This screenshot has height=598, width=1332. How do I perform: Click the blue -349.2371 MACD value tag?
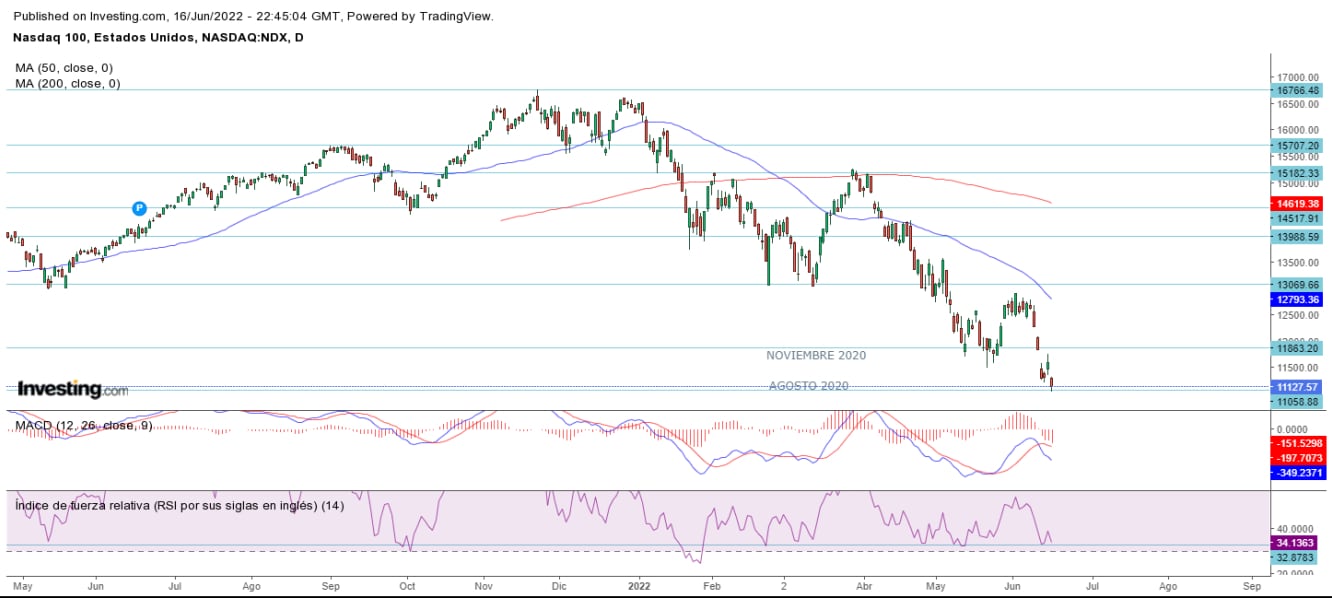click(1296, 472)
